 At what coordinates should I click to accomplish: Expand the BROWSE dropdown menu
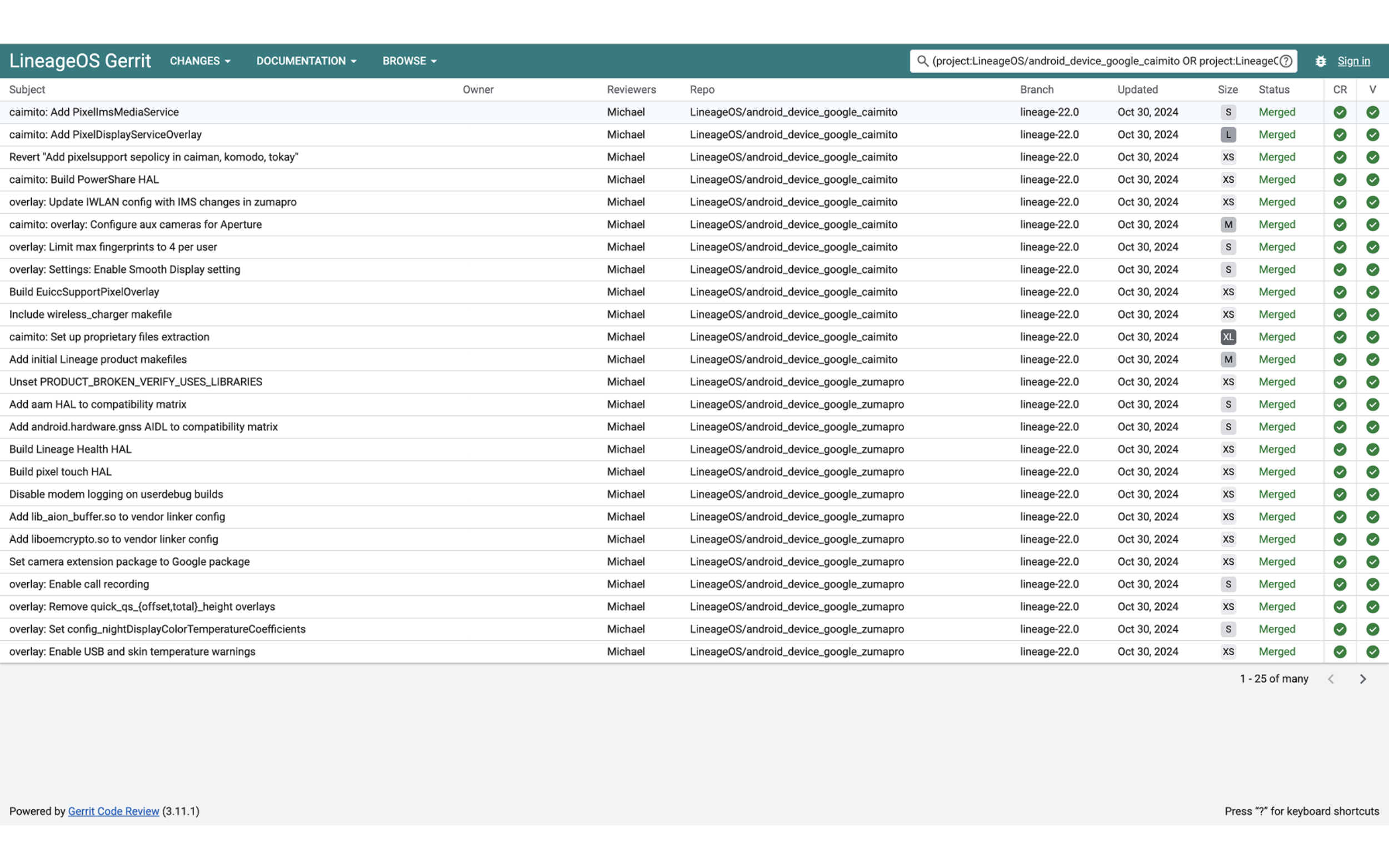pos(409,61)
